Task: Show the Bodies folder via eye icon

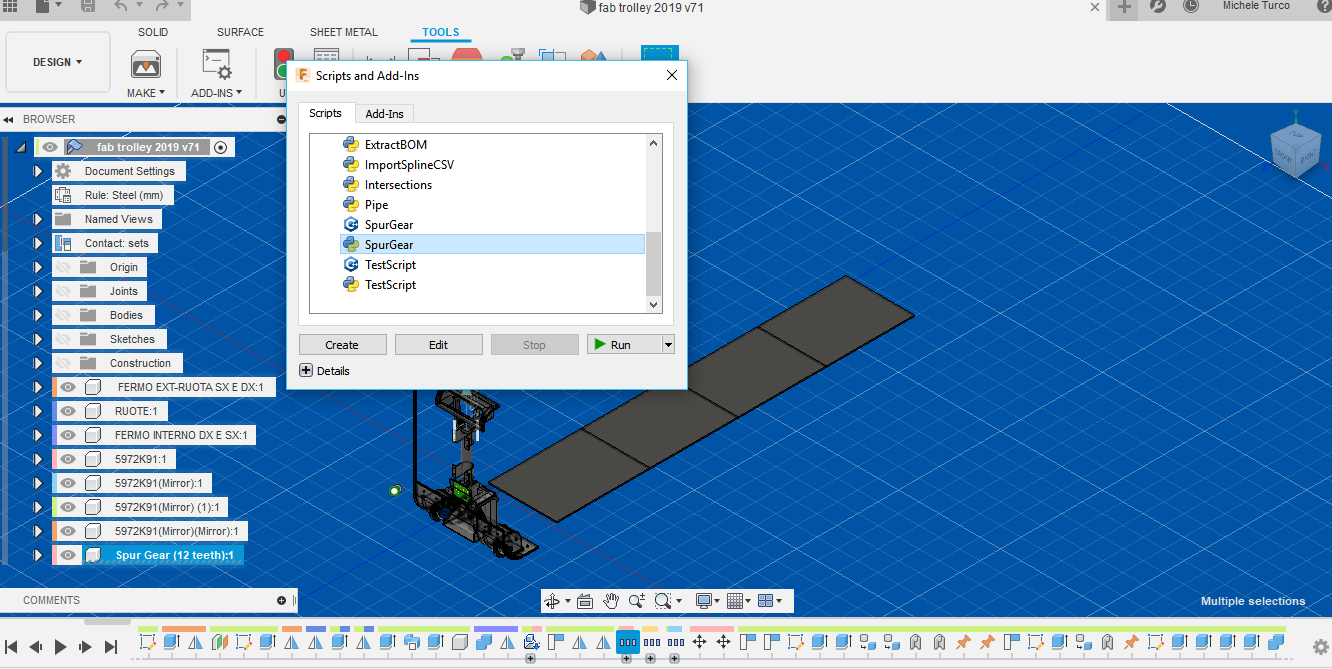Action: (x=63, y=315)
